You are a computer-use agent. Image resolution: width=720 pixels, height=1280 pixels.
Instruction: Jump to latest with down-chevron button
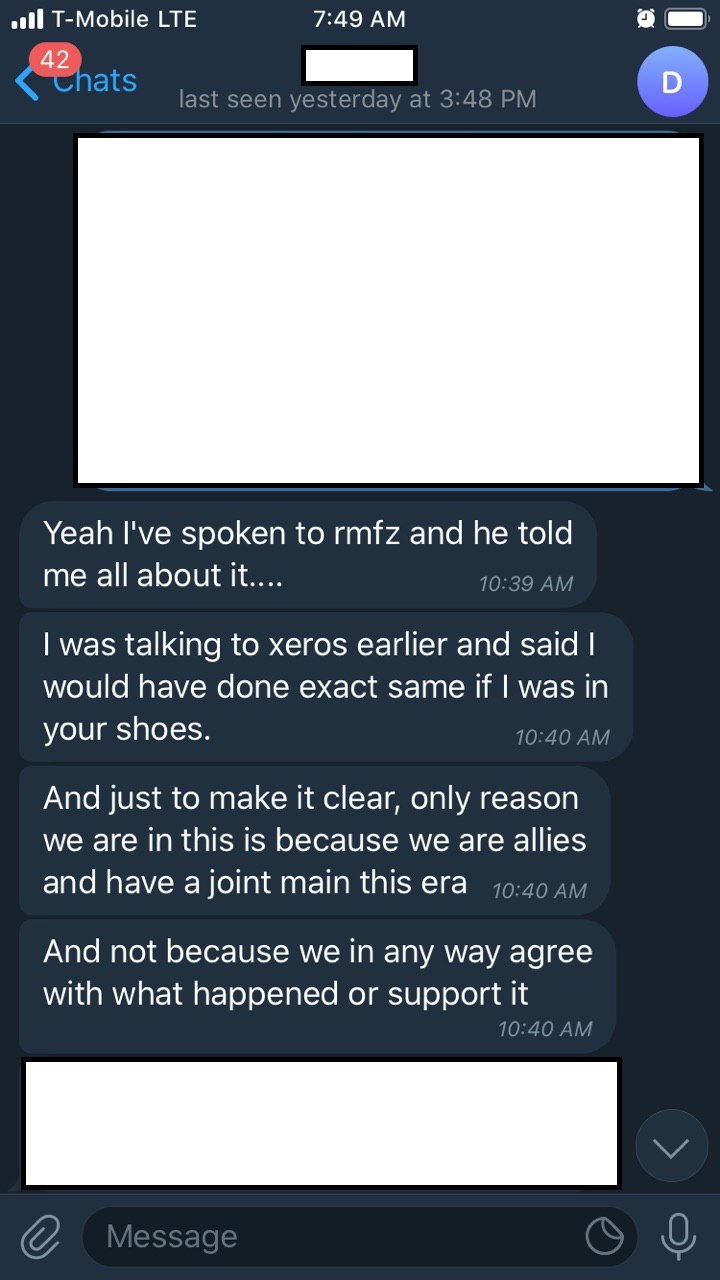[671, 1146]
